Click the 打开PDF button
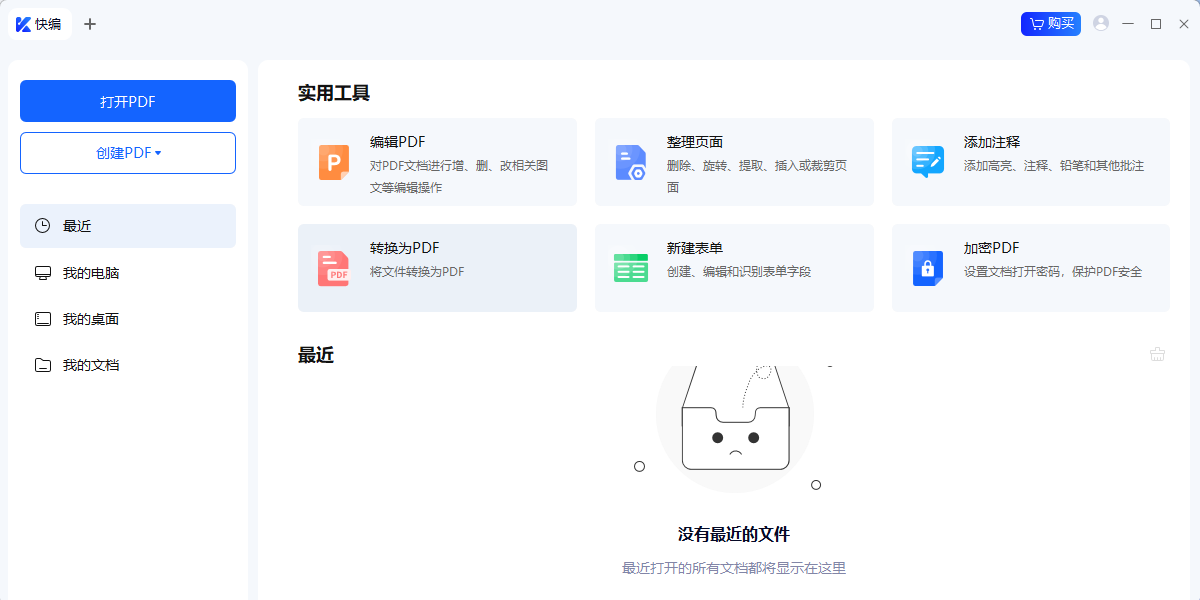Viewport: 1200px width, 600px height. click(127, 101)
